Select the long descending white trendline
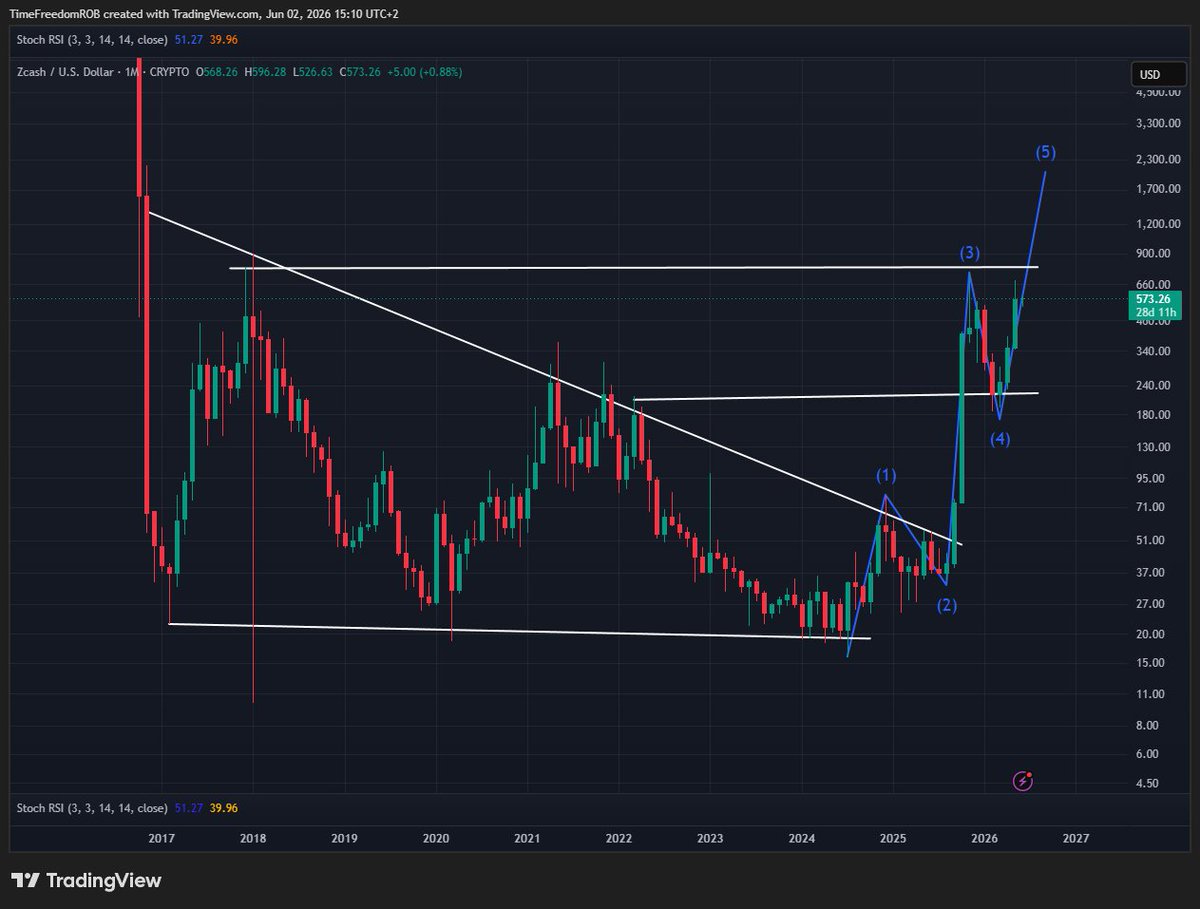1200x909 pixels. pos(555,378)
